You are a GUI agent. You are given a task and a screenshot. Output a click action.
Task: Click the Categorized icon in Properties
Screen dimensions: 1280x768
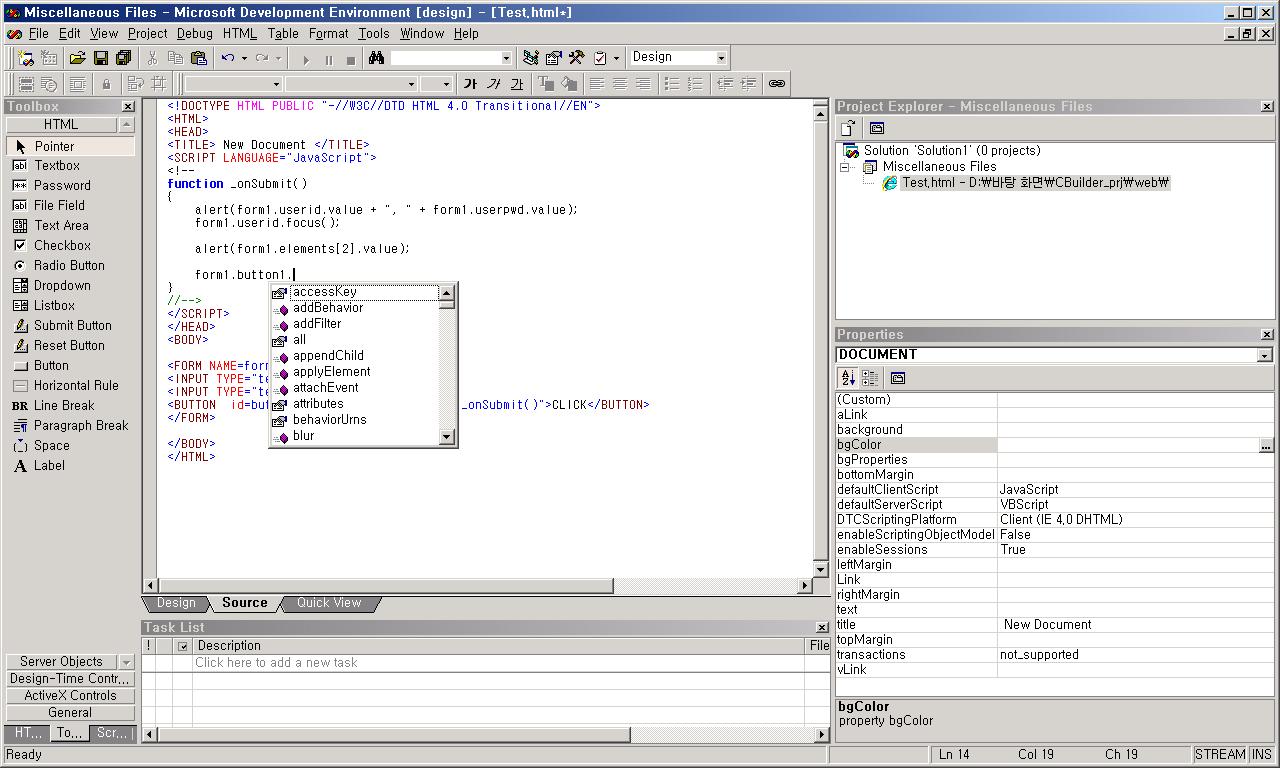point(870,378)
